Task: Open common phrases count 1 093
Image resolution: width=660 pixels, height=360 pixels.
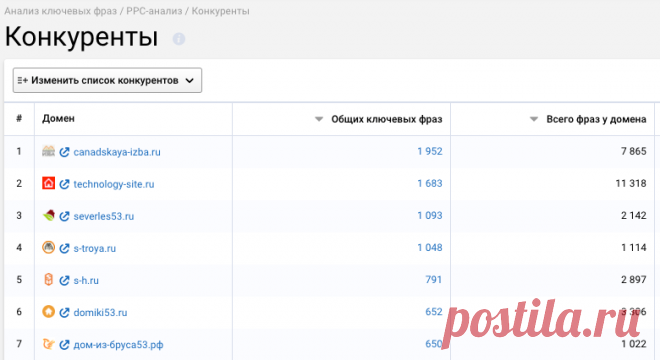Action: [x=430, y=216]
